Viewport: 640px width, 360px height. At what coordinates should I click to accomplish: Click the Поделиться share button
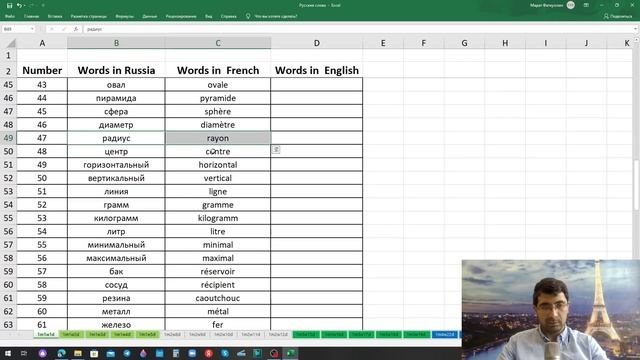(x=618, y=16)
